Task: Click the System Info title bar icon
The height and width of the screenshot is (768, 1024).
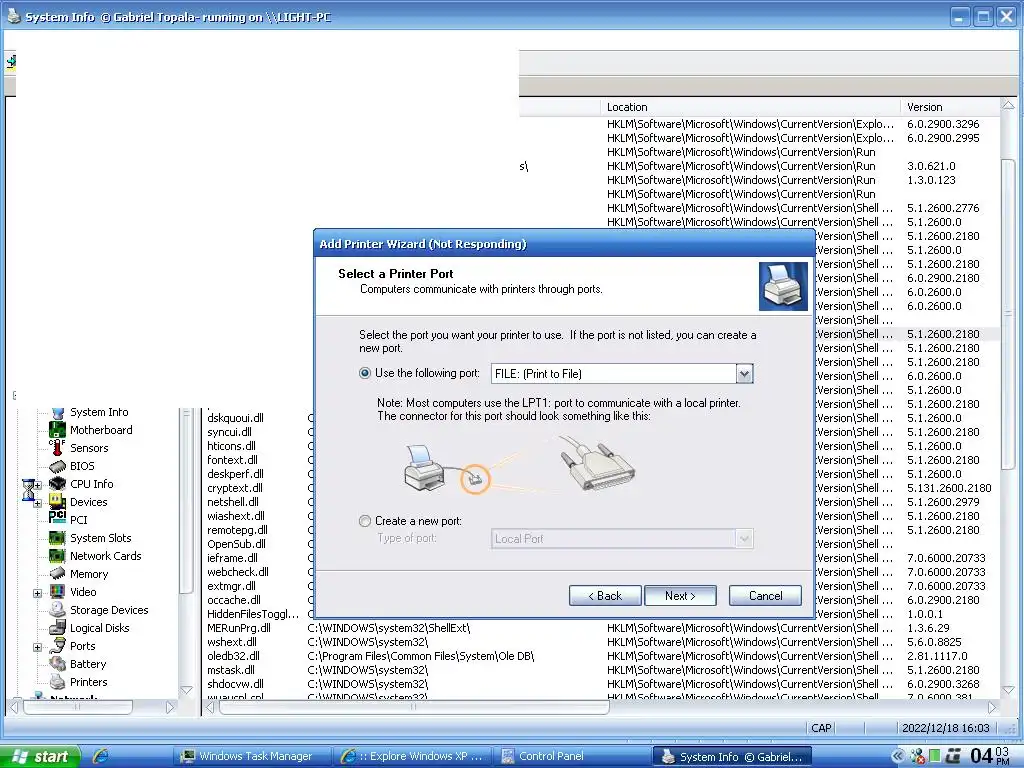Action: 14,16
